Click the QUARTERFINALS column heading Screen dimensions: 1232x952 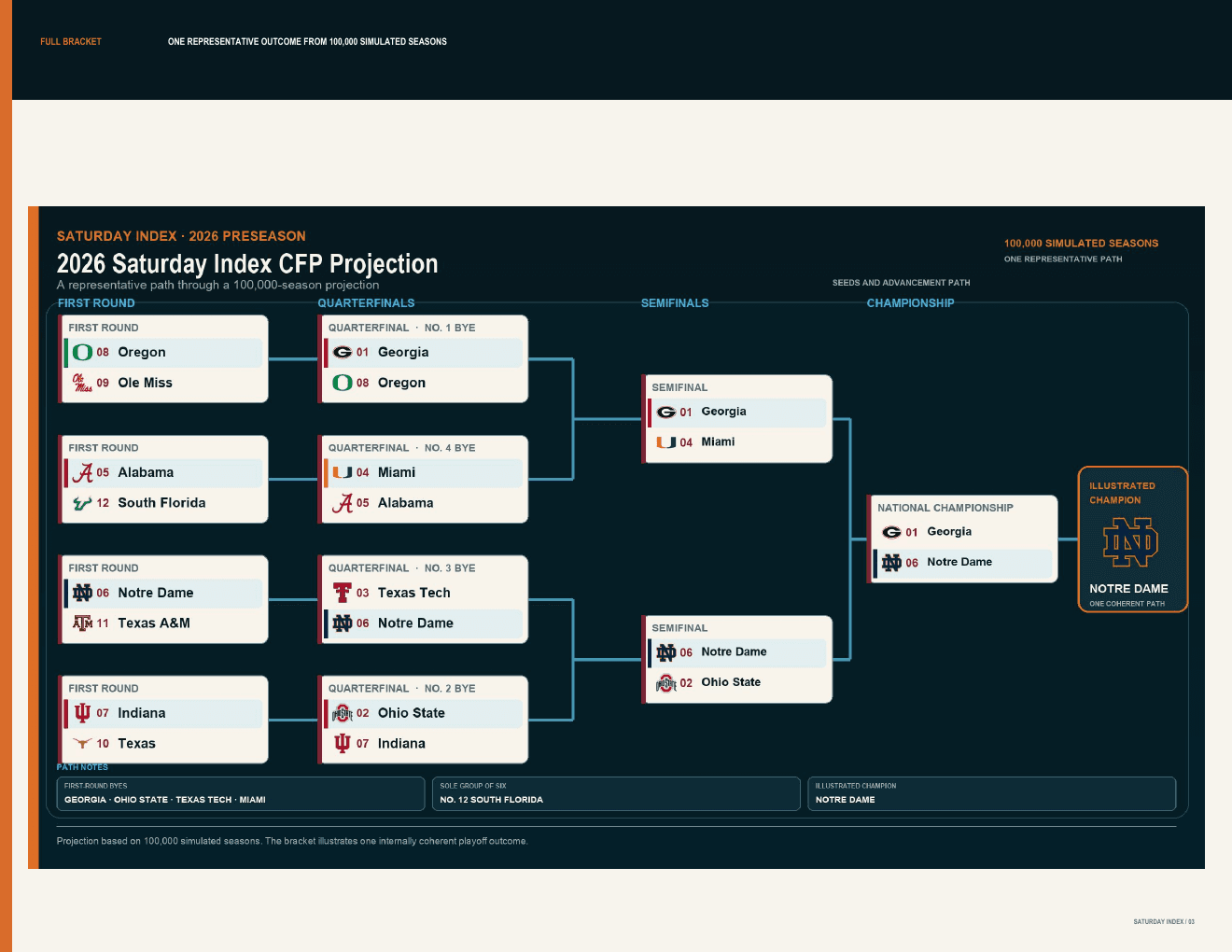coord(366,303)
